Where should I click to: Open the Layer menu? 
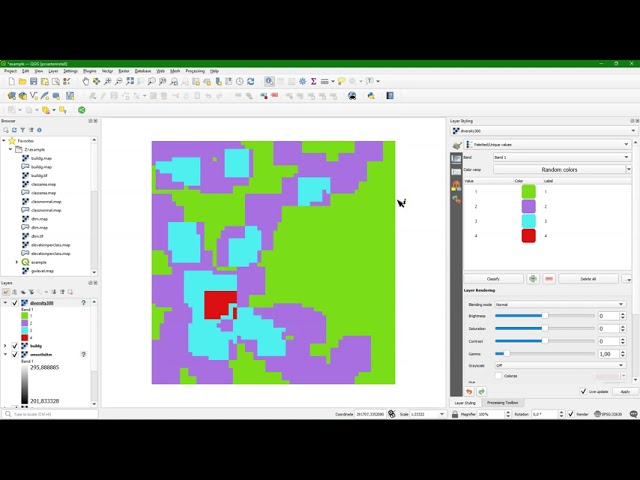(53, 71)
